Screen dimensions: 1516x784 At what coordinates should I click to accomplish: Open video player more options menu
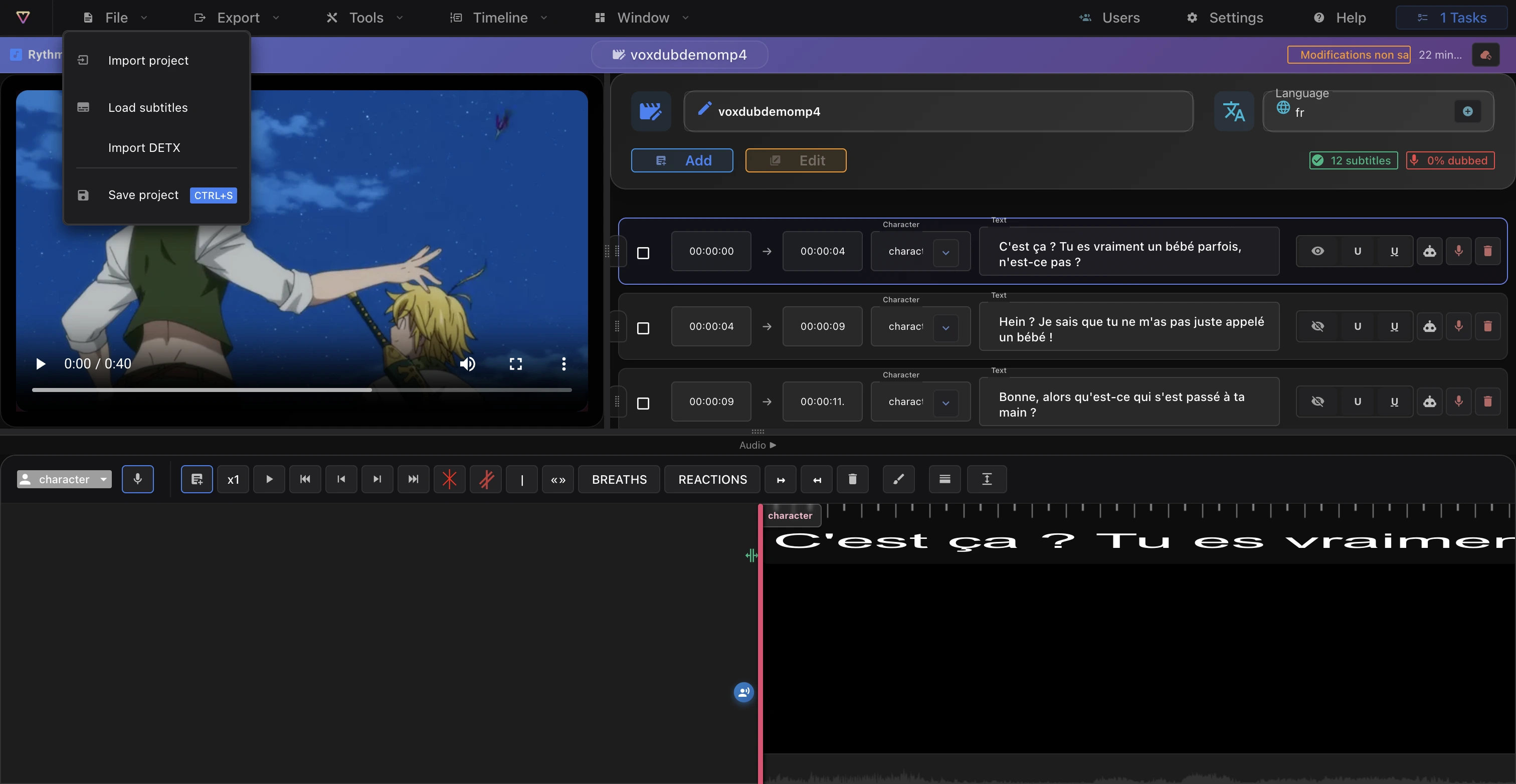coord(564,364)
